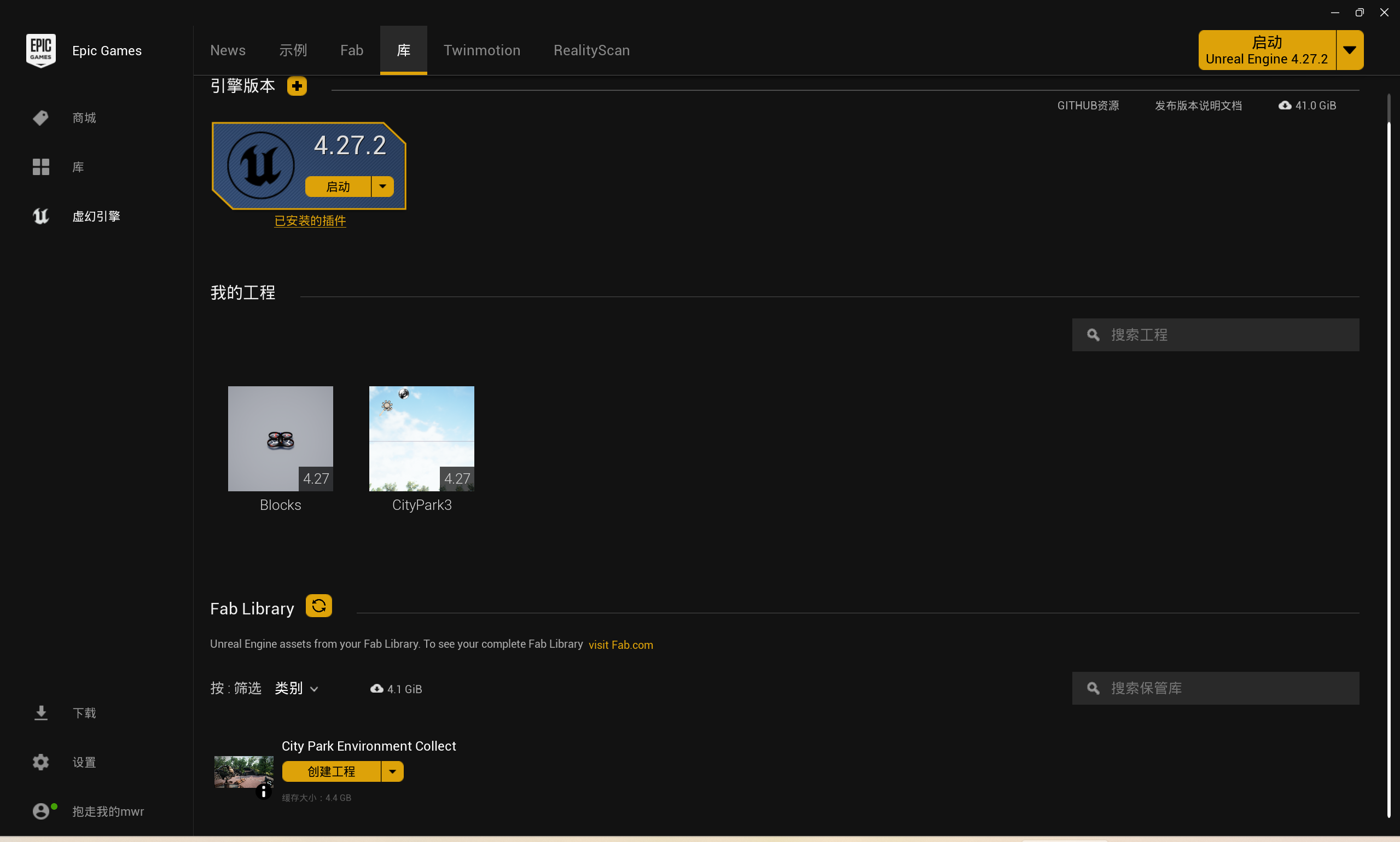Switch to the Fab tab
The width and height of the screenshot is (1400, 842).
pos(352,50)
